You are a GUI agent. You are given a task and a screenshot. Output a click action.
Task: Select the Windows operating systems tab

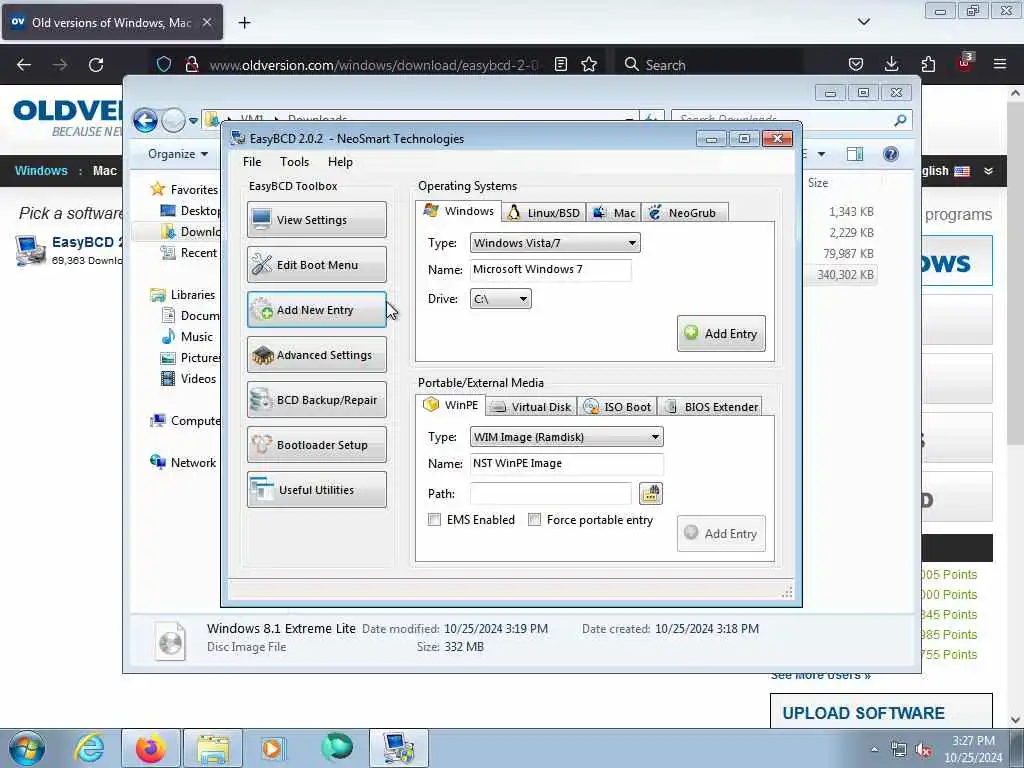point(458,211)
